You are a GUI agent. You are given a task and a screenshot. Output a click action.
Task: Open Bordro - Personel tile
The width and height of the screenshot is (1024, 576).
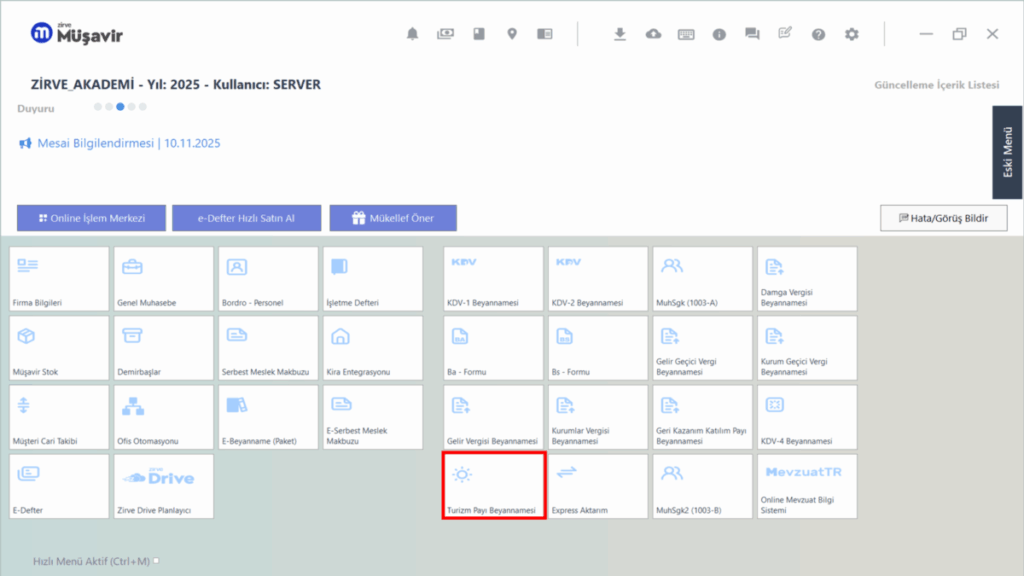pyautogui.click(x=268, y=279)
